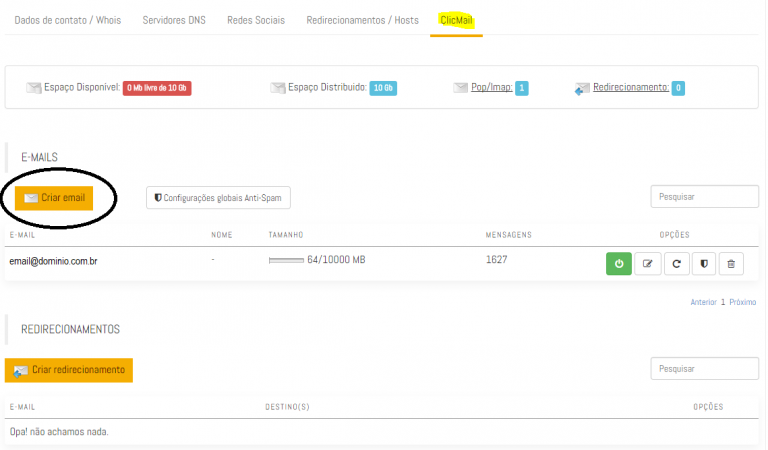Viewport: 768px width, 450px height.
Task: Open Redirecionamentos / Hosts tab
Action: 360,20
